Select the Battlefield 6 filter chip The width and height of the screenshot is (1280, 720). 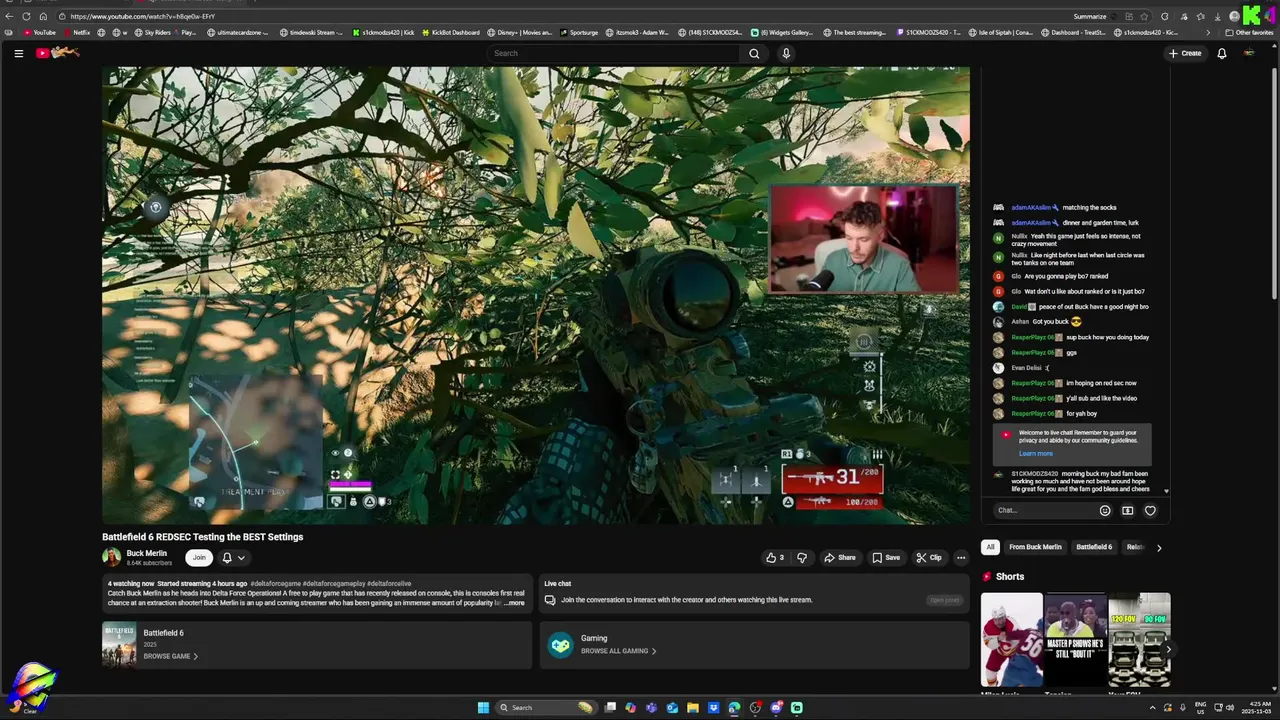pos(1094,547)
